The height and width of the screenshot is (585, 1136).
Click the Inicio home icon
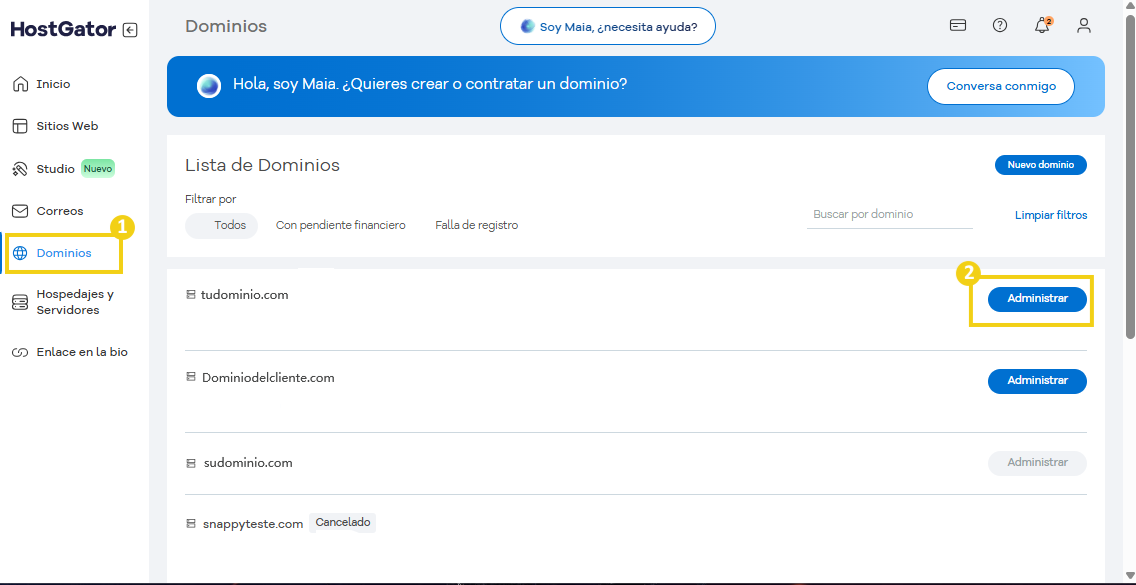coord(20,84)
